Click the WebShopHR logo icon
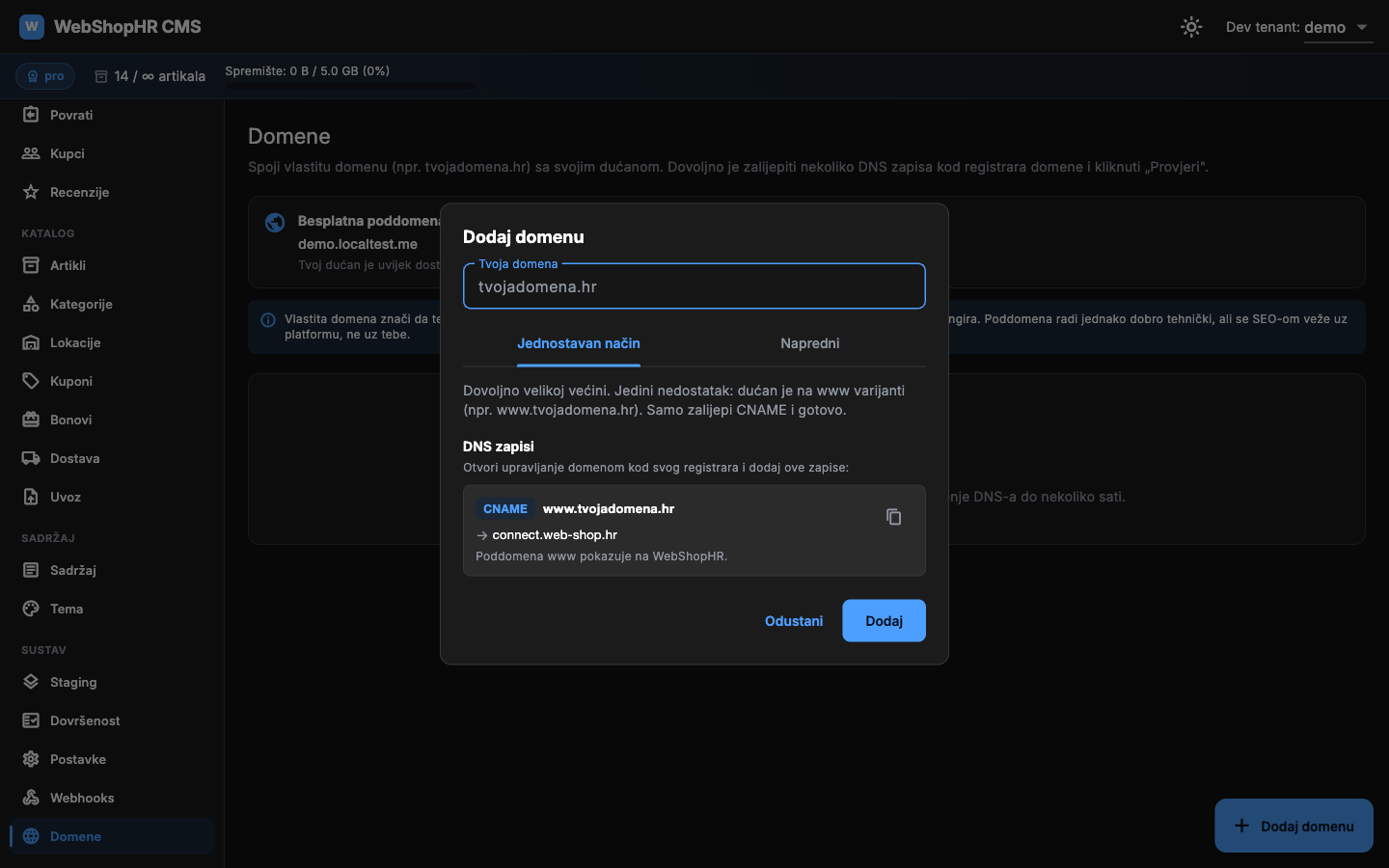Image resolution: width=1389 pixels, height=868 pixels. (x=32, y=27)
